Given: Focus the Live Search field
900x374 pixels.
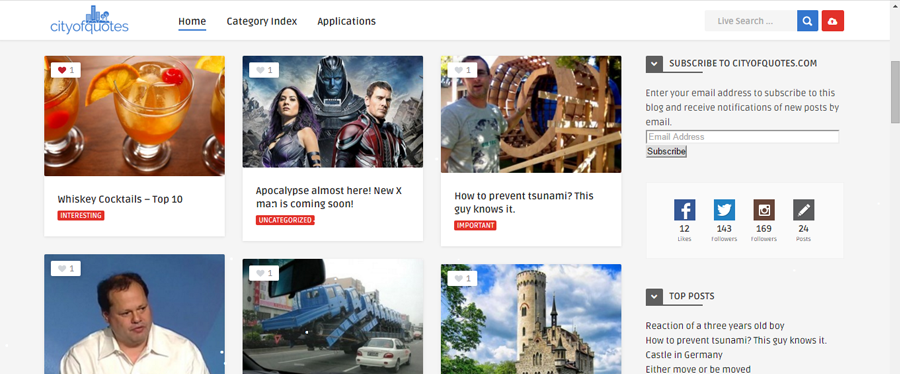Looking at the screenshot, I should coord(750,21).
